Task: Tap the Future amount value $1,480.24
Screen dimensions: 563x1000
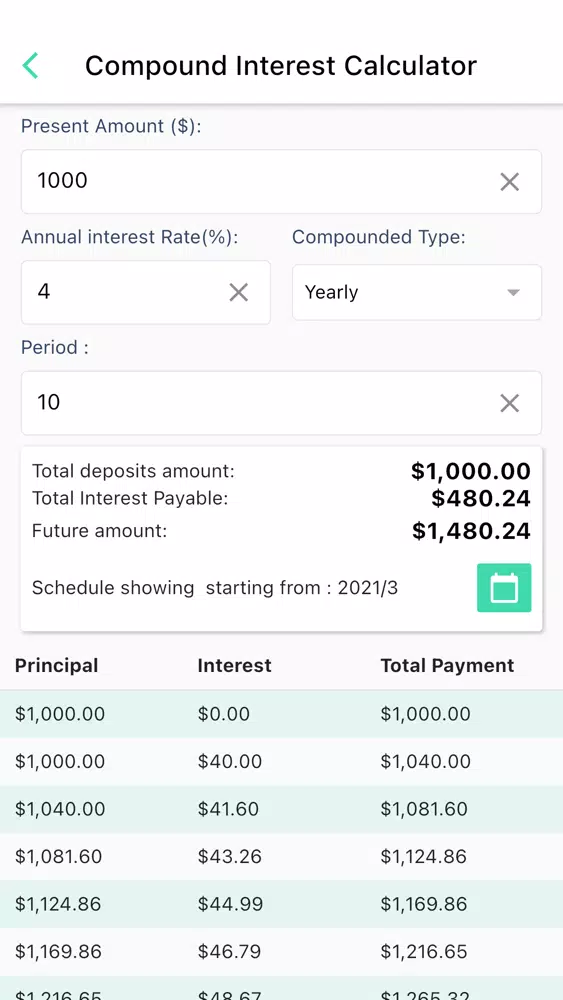Action: pos(471,531)
